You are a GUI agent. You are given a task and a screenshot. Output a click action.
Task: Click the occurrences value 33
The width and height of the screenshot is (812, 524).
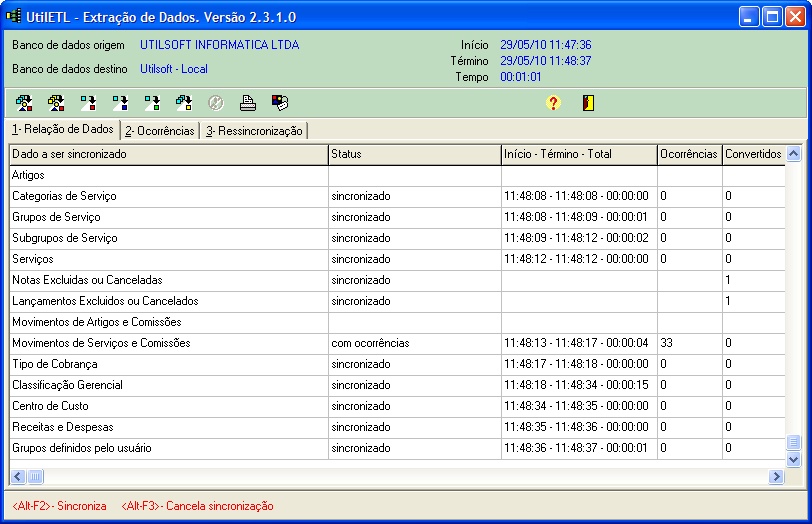pyautogui.click(x=666, y=343)
